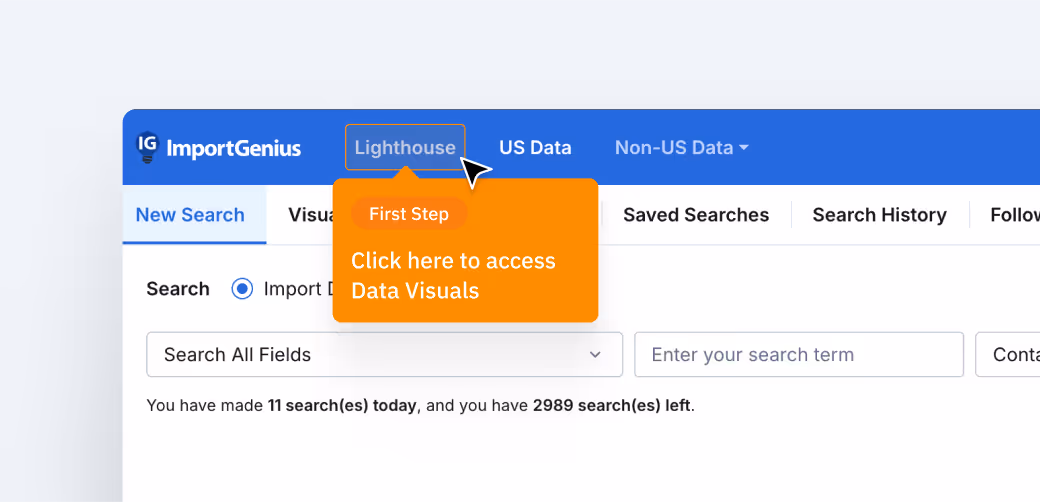
Task: Select the Import Data radio button
Action: coord(242,289)
